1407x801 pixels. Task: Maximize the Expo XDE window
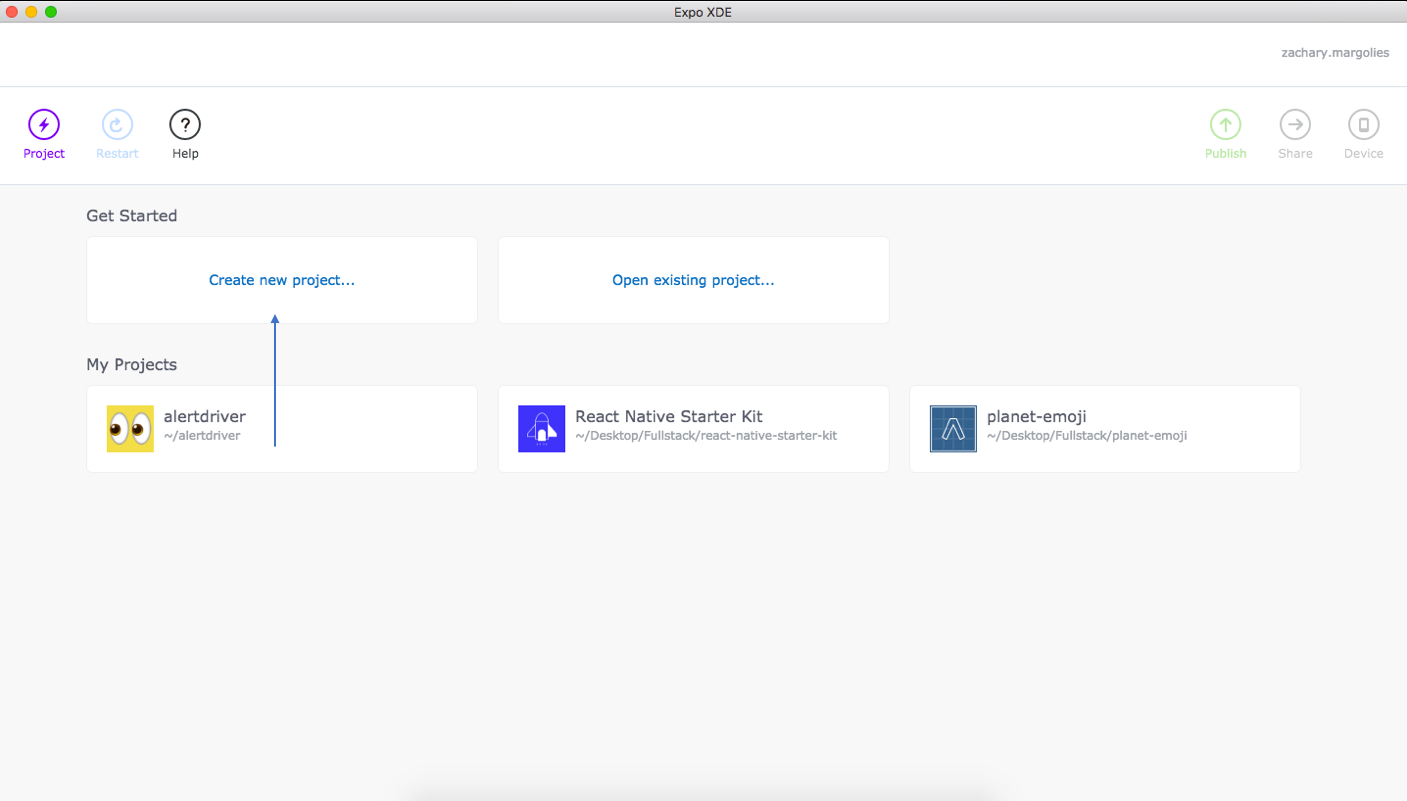pos(51,12)
